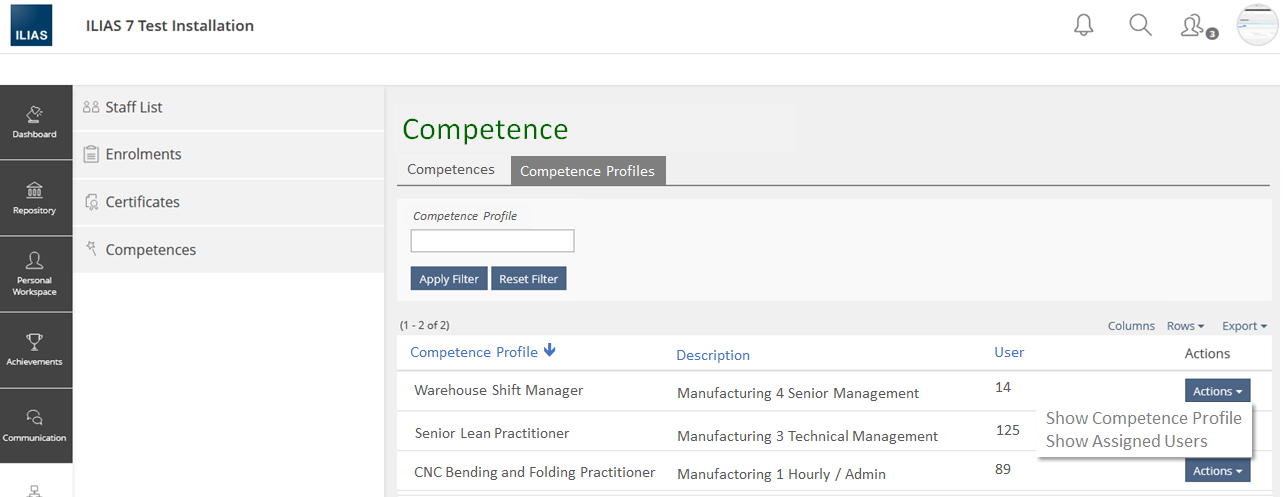Open the notifications bell
Screen dimensions: 1285x497
1084,26
